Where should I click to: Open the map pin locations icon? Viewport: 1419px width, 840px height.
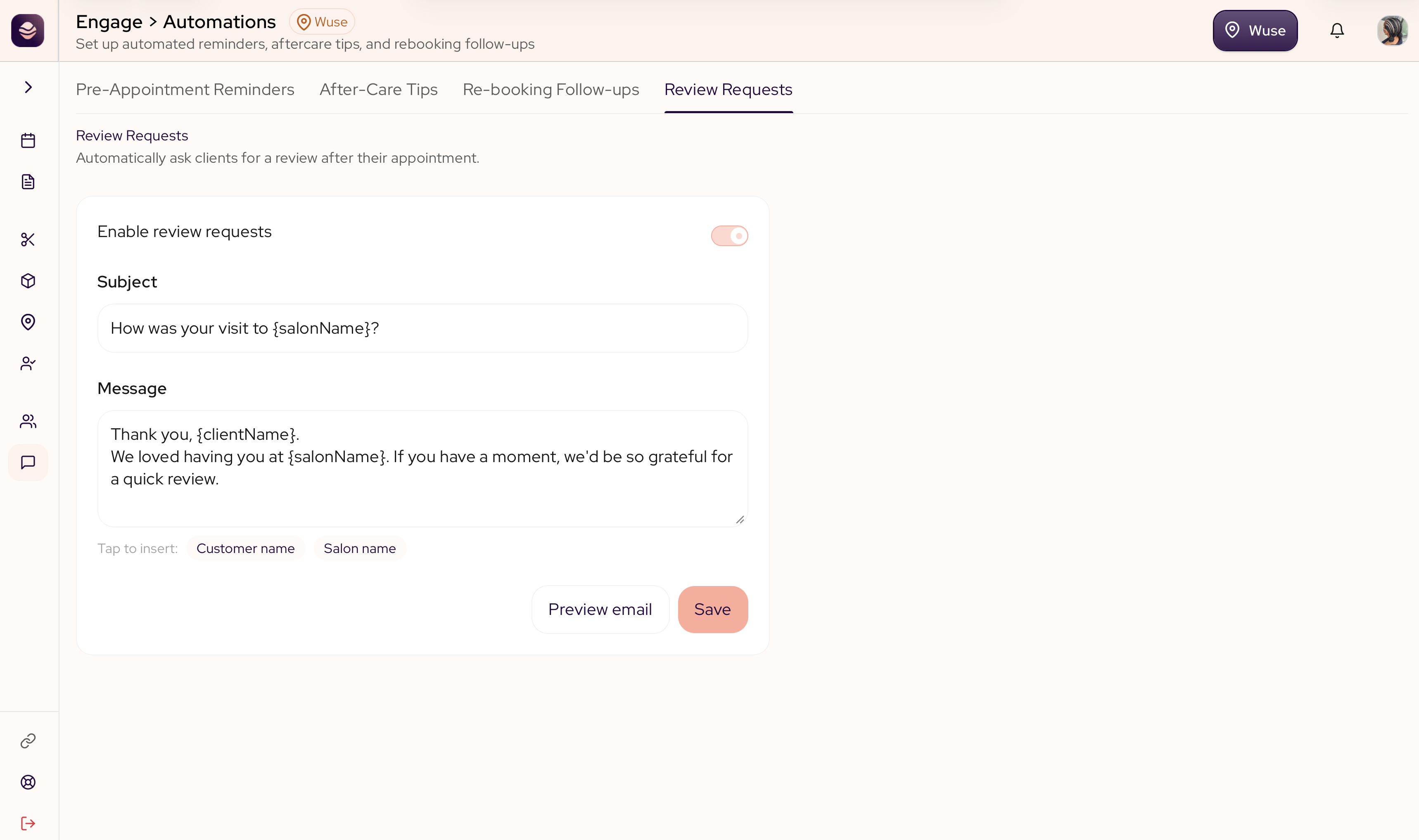[28, 322]
